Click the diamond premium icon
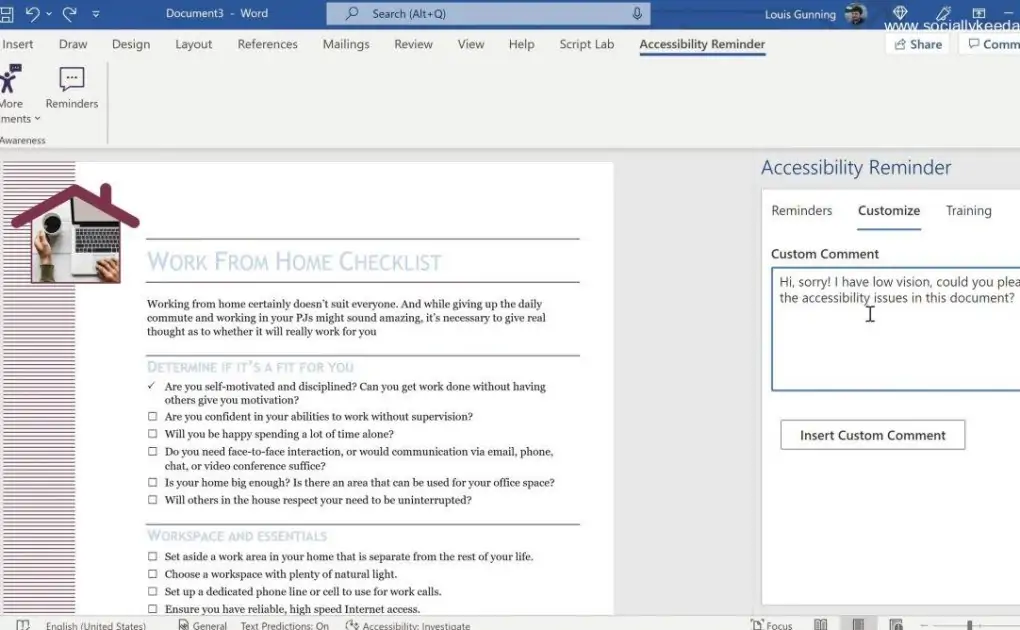1020x630 pixels. click(900, 12)
